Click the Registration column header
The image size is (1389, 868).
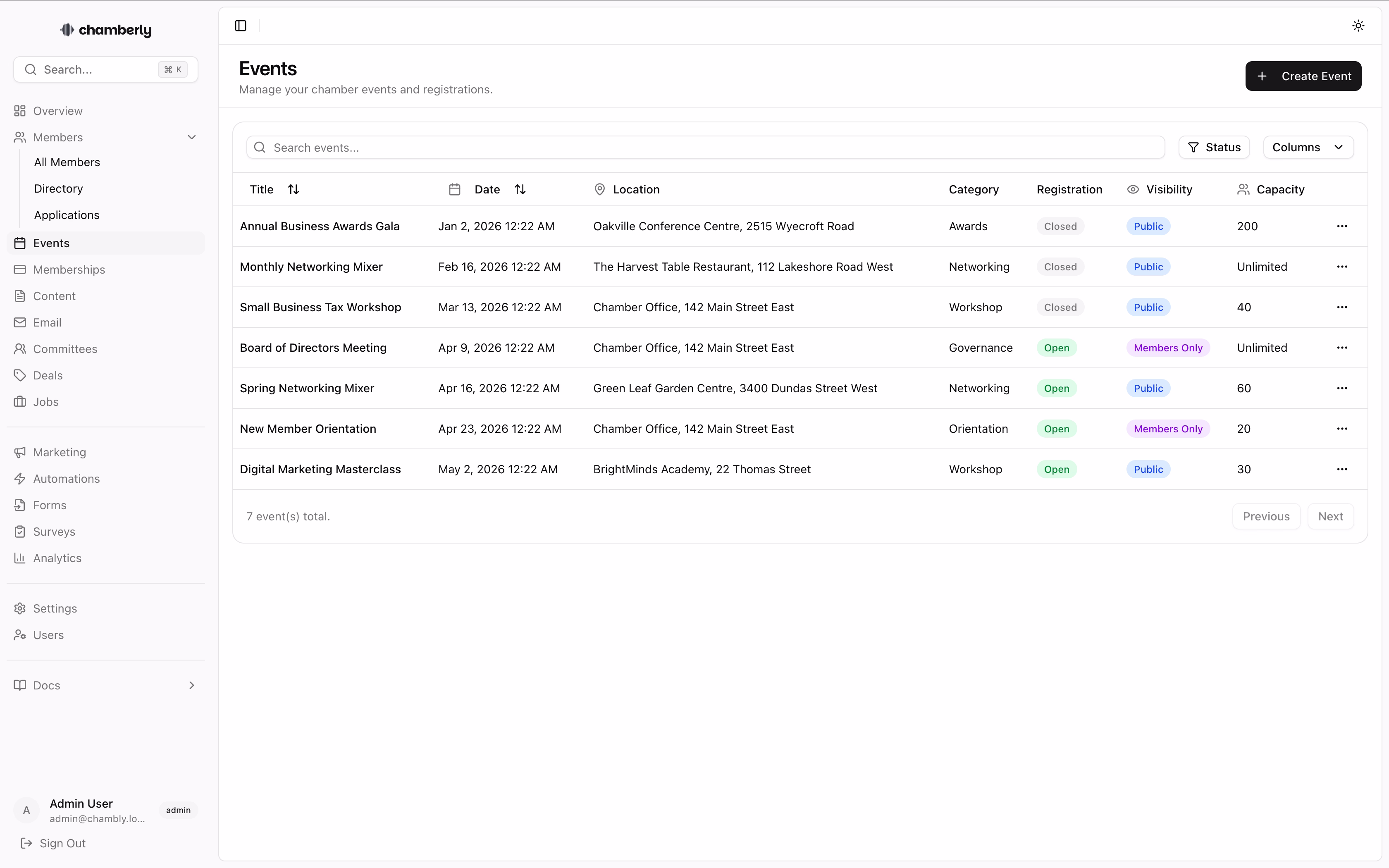point(1069,189)
